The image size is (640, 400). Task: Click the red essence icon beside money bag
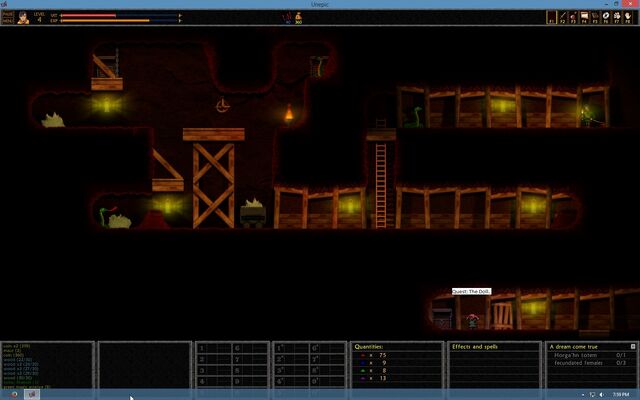pos(288,18)
